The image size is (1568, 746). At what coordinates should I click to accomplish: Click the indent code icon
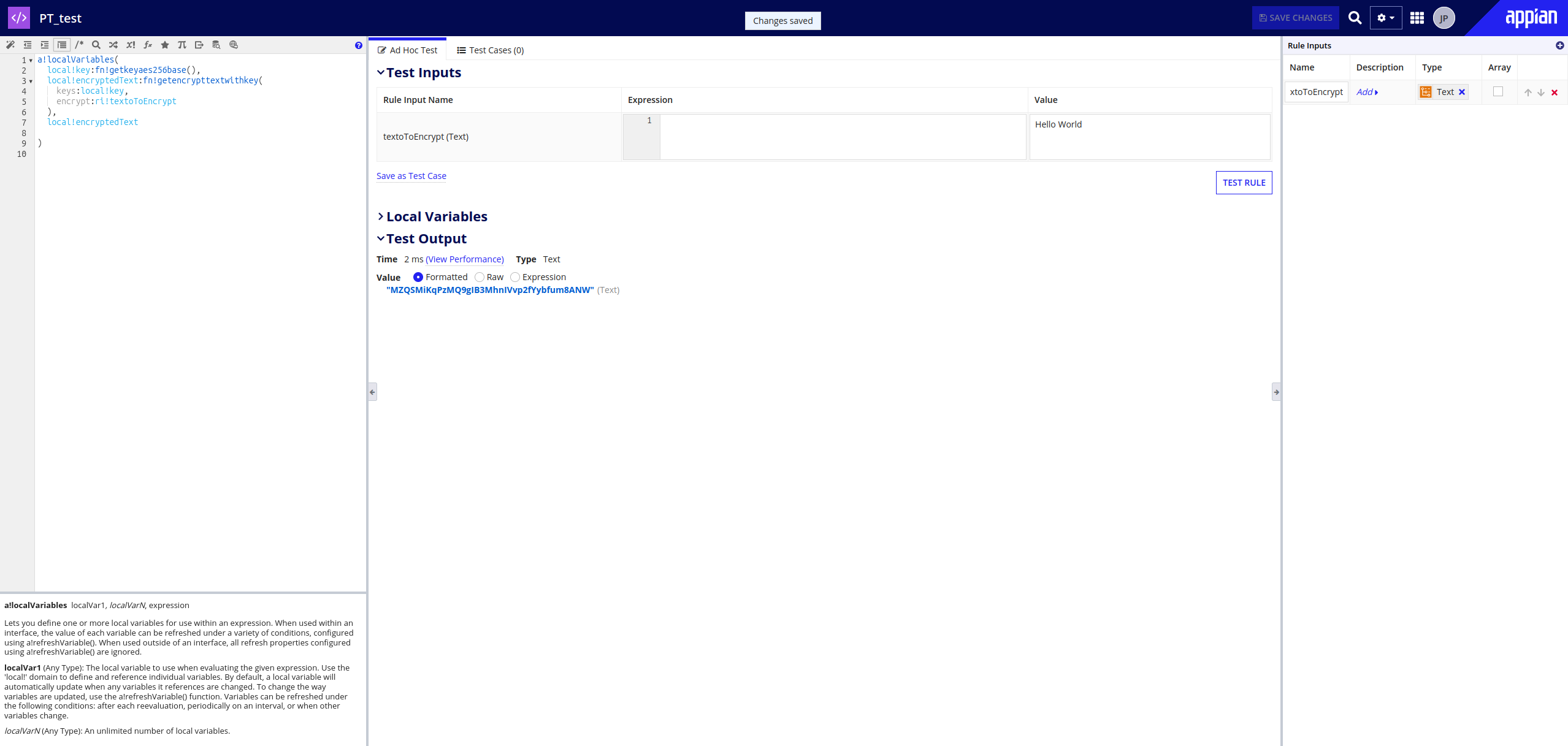tap(45, 45)
